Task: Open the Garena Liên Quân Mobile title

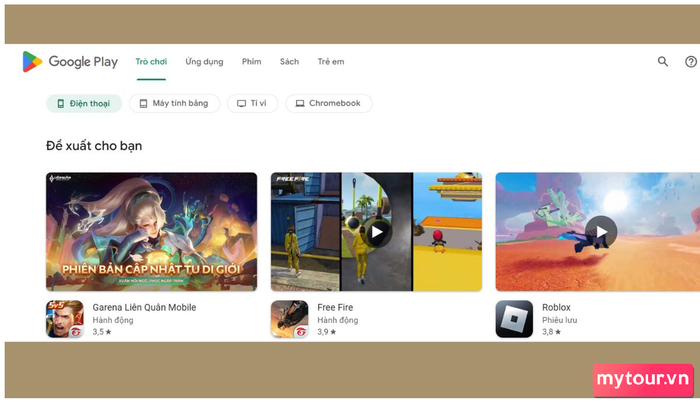Action: click(x=144, y=307)
